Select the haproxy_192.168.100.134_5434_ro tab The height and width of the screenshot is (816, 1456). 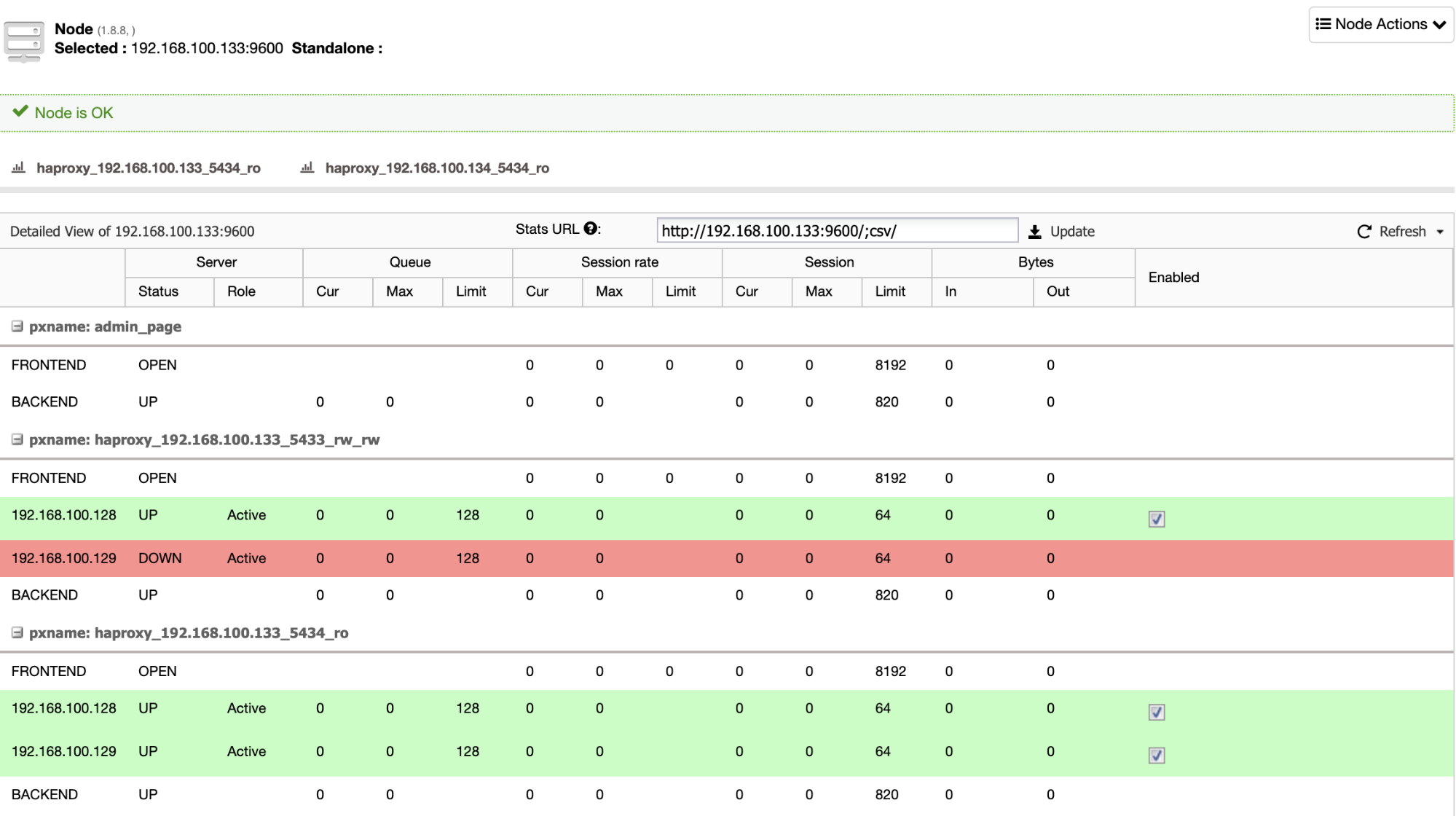[x=437, y=168]
